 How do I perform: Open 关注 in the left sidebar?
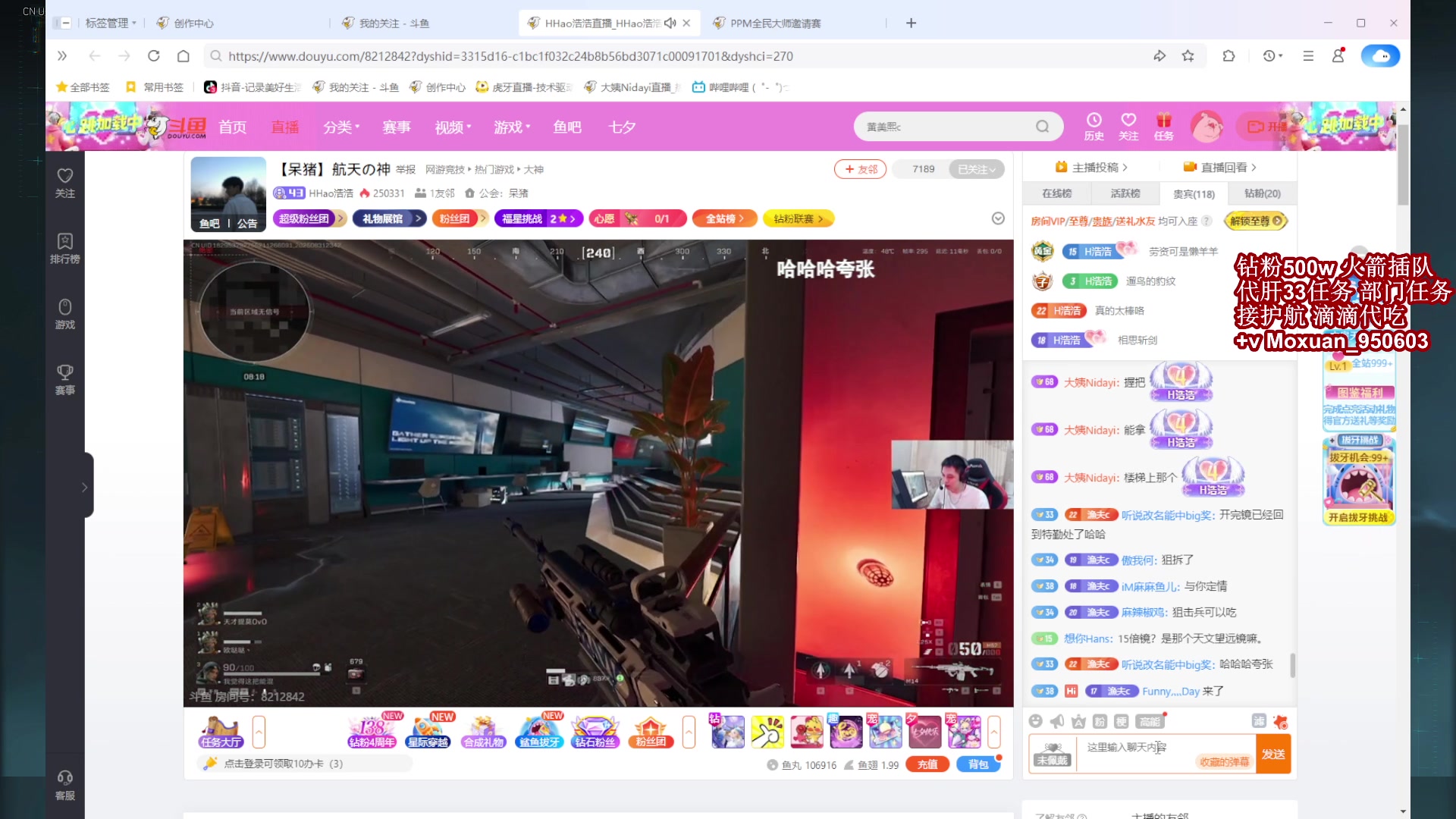click(x=65, y=183)
